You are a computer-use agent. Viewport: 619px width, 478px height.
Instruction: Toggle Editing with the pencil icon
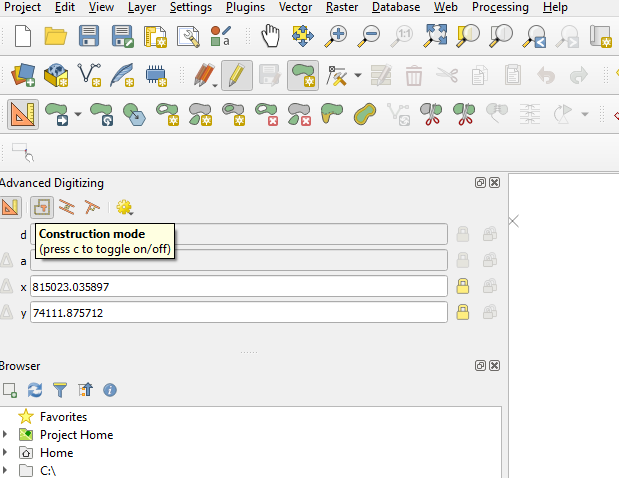236,75
